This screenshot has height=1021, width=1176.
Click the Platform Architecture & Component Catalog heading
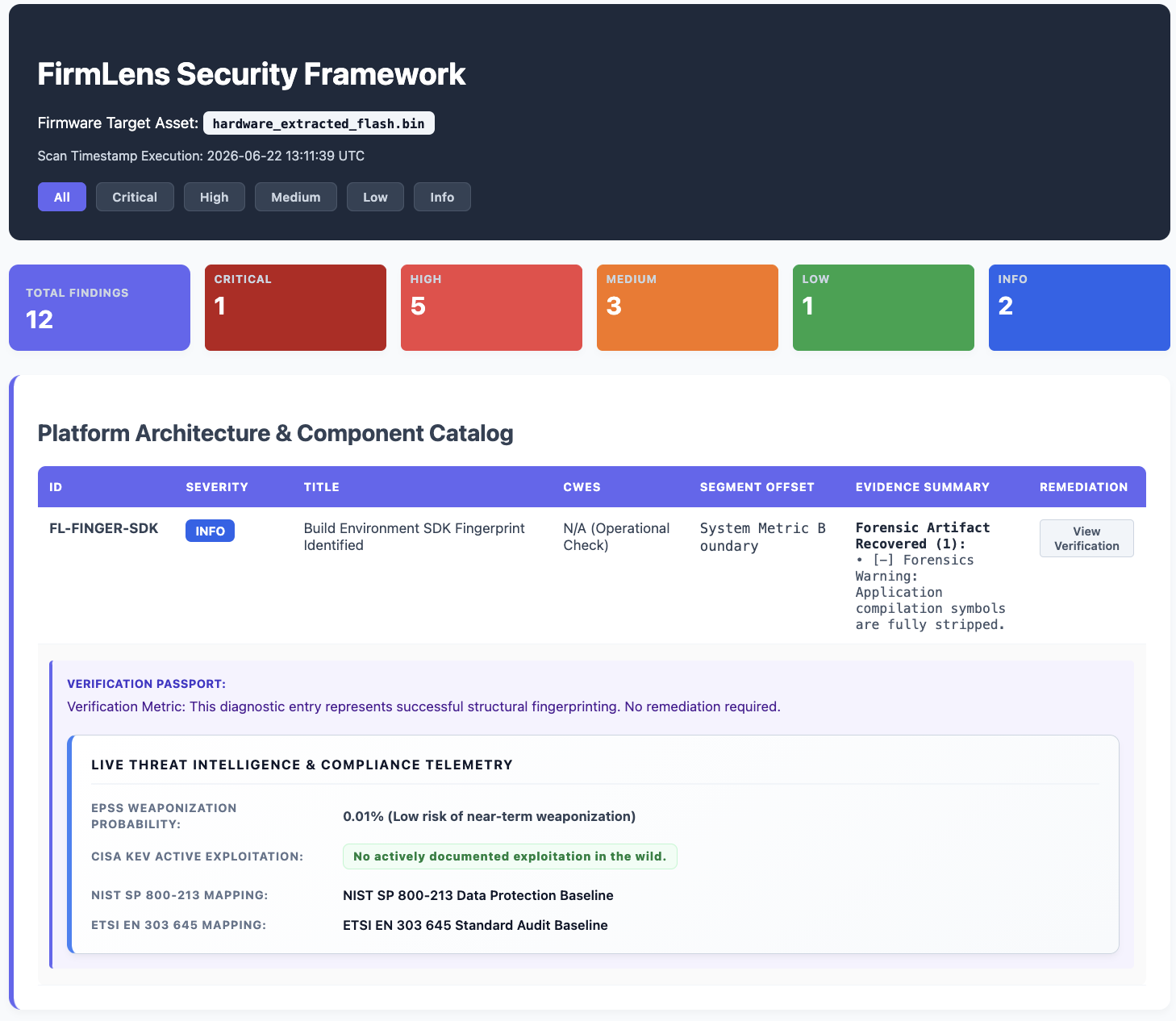pyautogui.click(x=275, y=433)
